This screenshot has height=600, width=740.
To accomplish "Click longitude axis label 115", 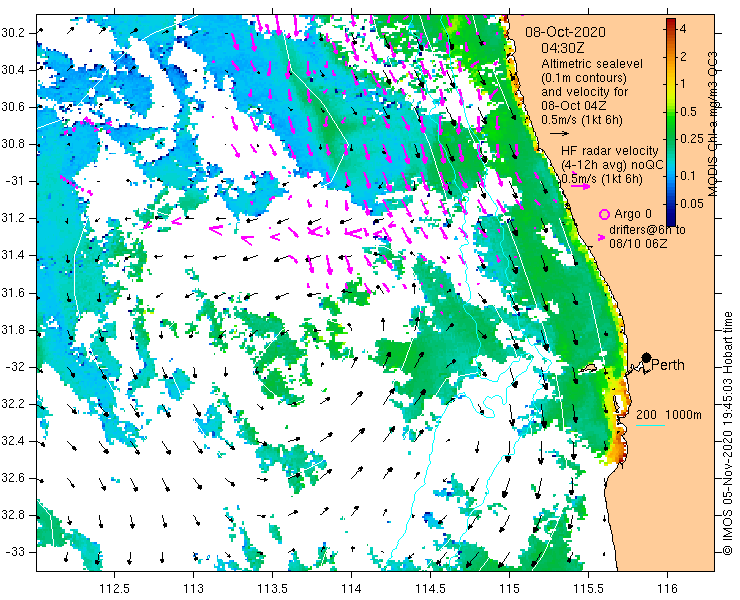I will coord(509,588).
